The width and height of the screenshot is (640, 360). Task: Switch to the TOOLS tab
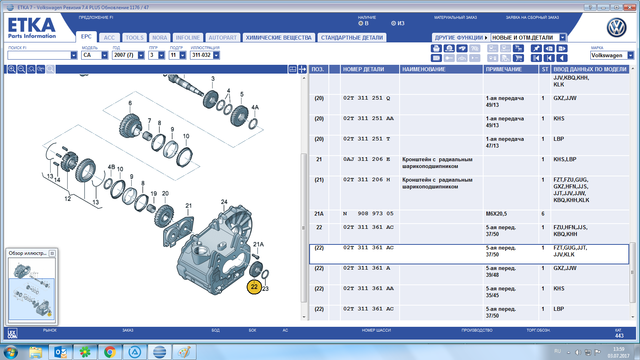coord(134,38)
